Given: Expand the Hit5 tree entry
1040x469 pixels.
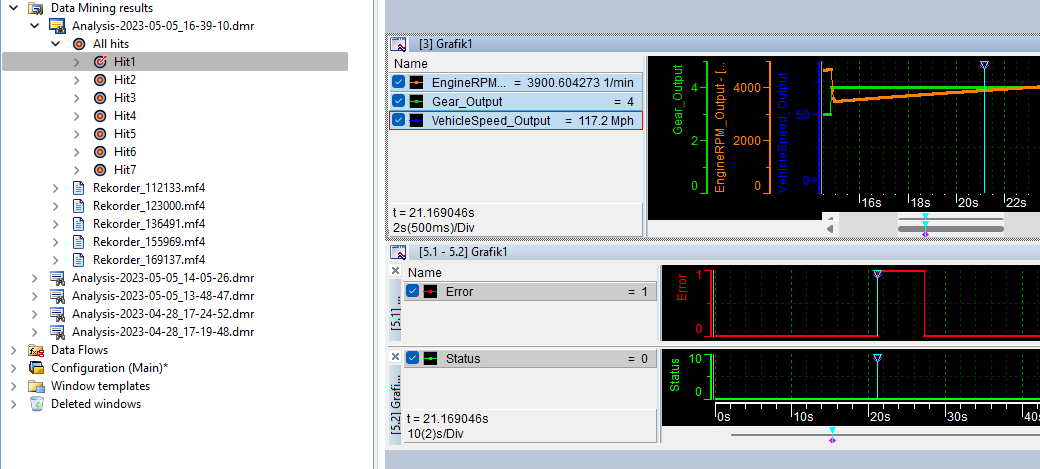Looking at the screenshot, I should click(78, 133).
